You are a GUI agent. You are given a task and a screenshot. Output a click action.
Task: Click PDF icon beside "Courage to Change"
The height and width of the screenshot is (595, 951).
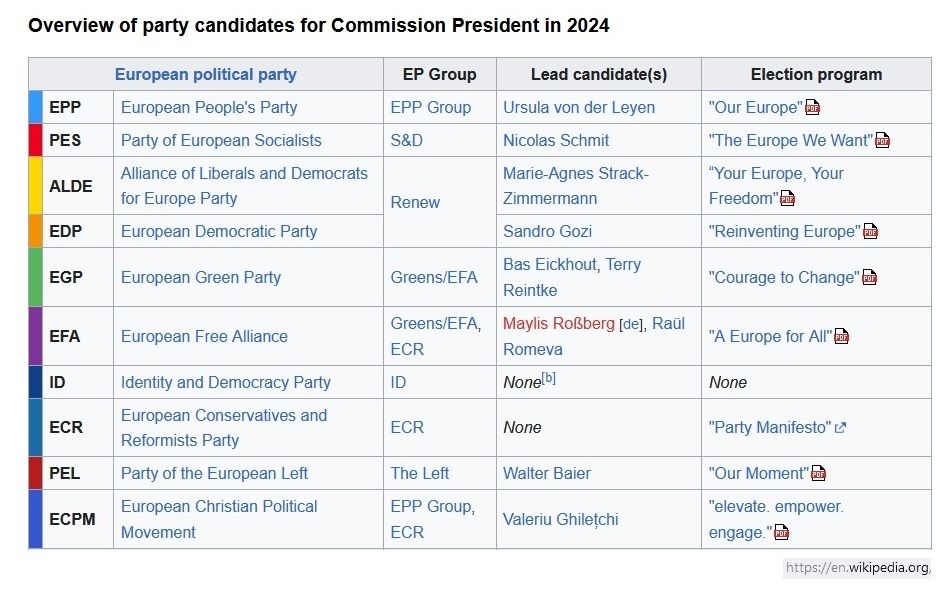coord(869,278)
